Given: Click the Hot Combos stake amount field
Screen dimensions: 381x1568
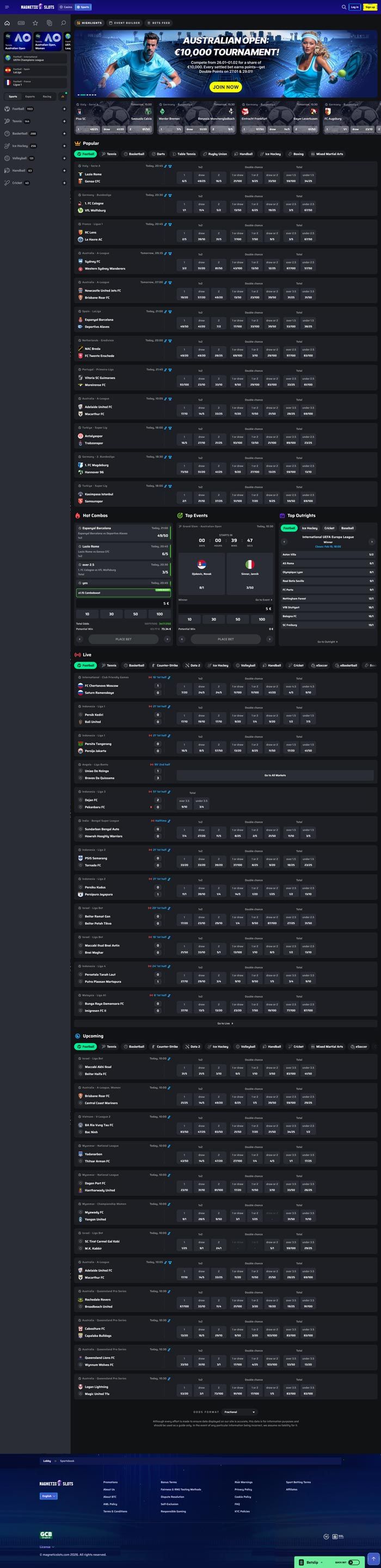Looking at the screenshot, I should [123, 603].
